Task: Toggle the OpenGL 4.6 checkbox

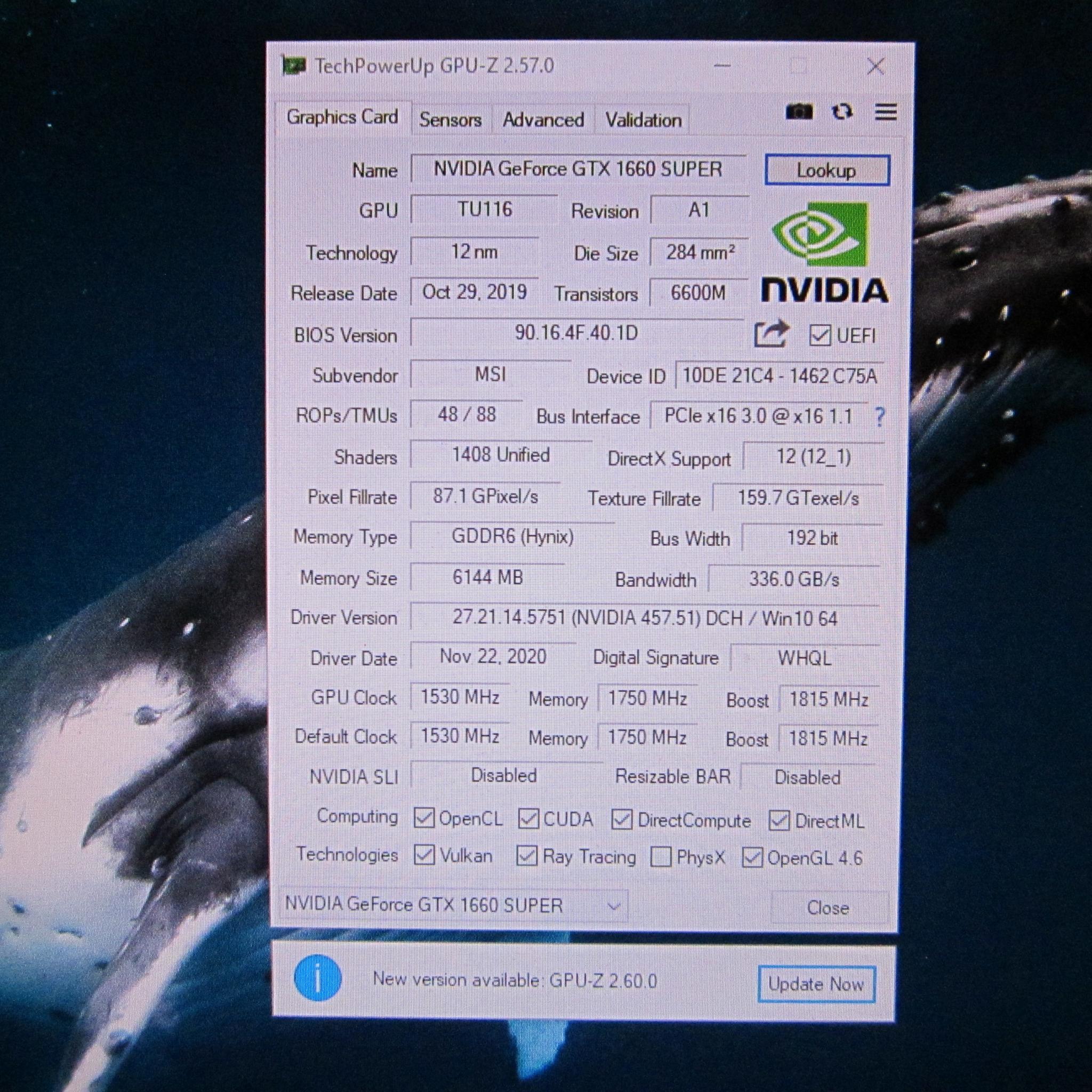Action: tap(752, 857)
